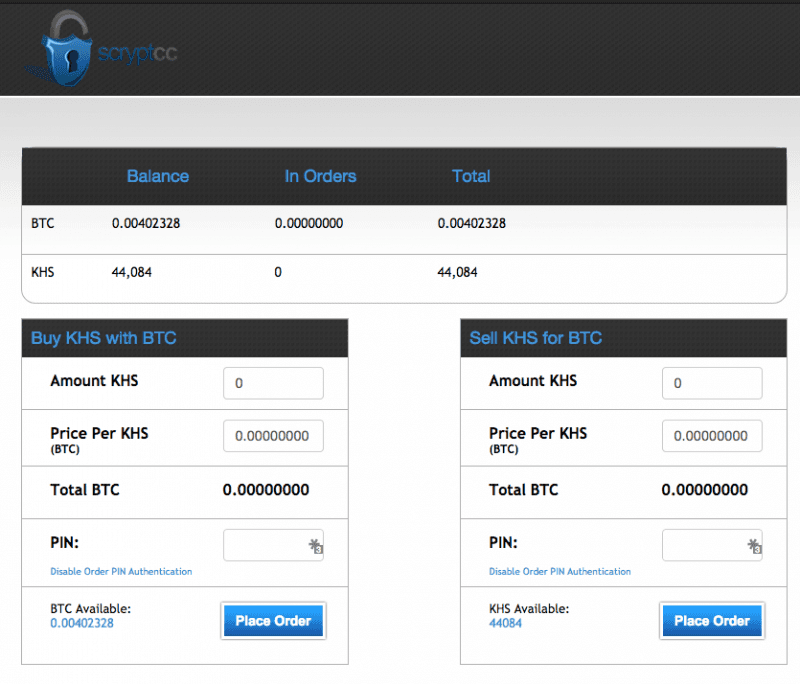Place Order in Buy KHS panel
Screen dimensions: 800x684
pyautogui.click(x=273, y=621)
